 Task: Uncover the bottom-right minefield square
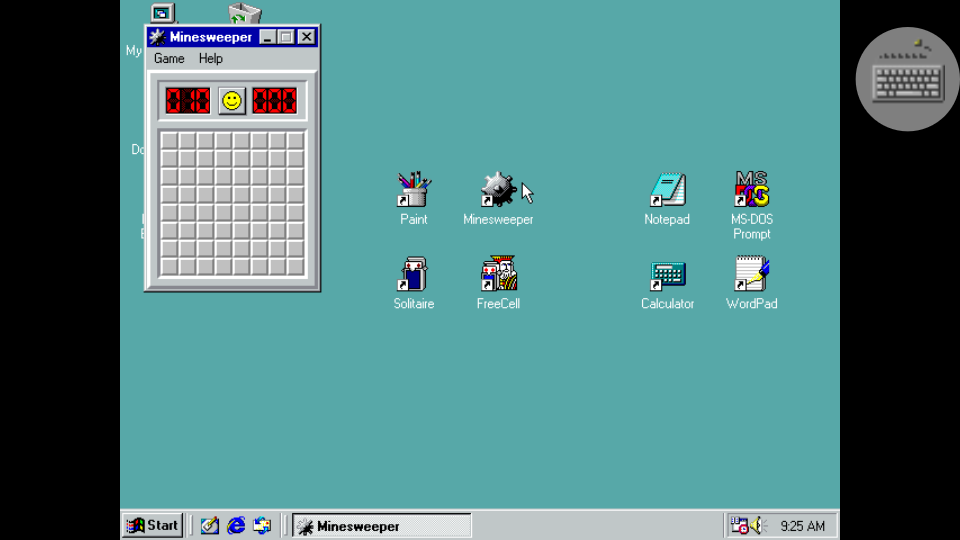pos(295,267)
